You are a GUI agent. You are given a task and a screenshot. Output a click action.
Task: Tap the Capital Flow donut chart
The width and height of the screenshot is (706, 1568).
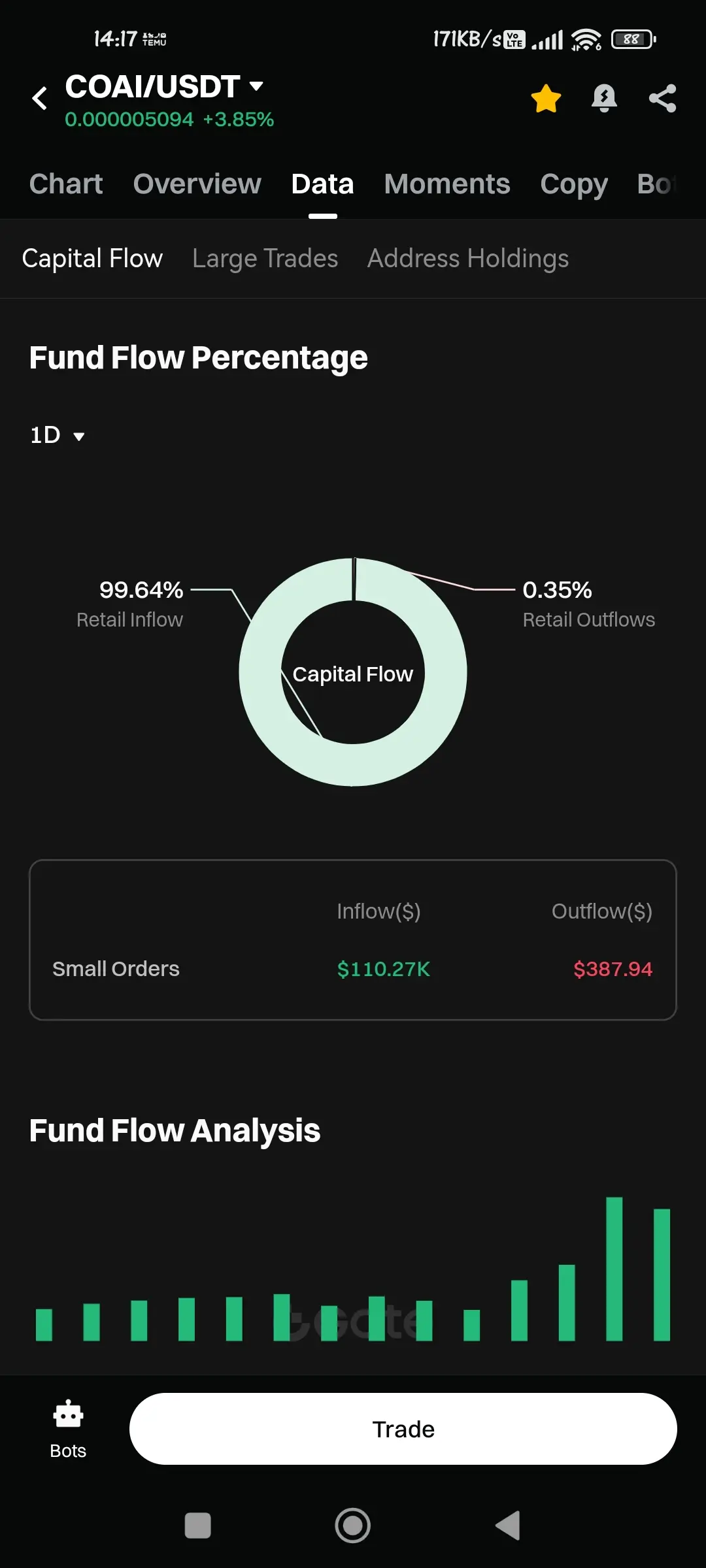coord(353,672)
